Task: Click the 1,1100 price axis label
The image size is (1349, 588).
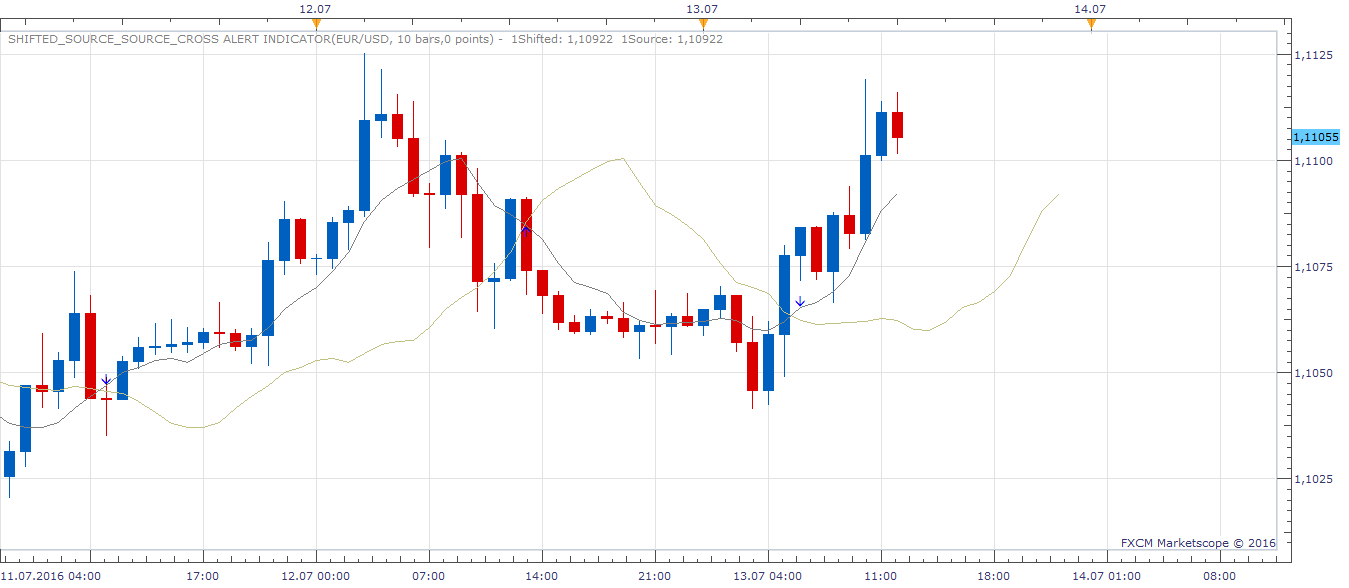Action: click(1313, 161)
